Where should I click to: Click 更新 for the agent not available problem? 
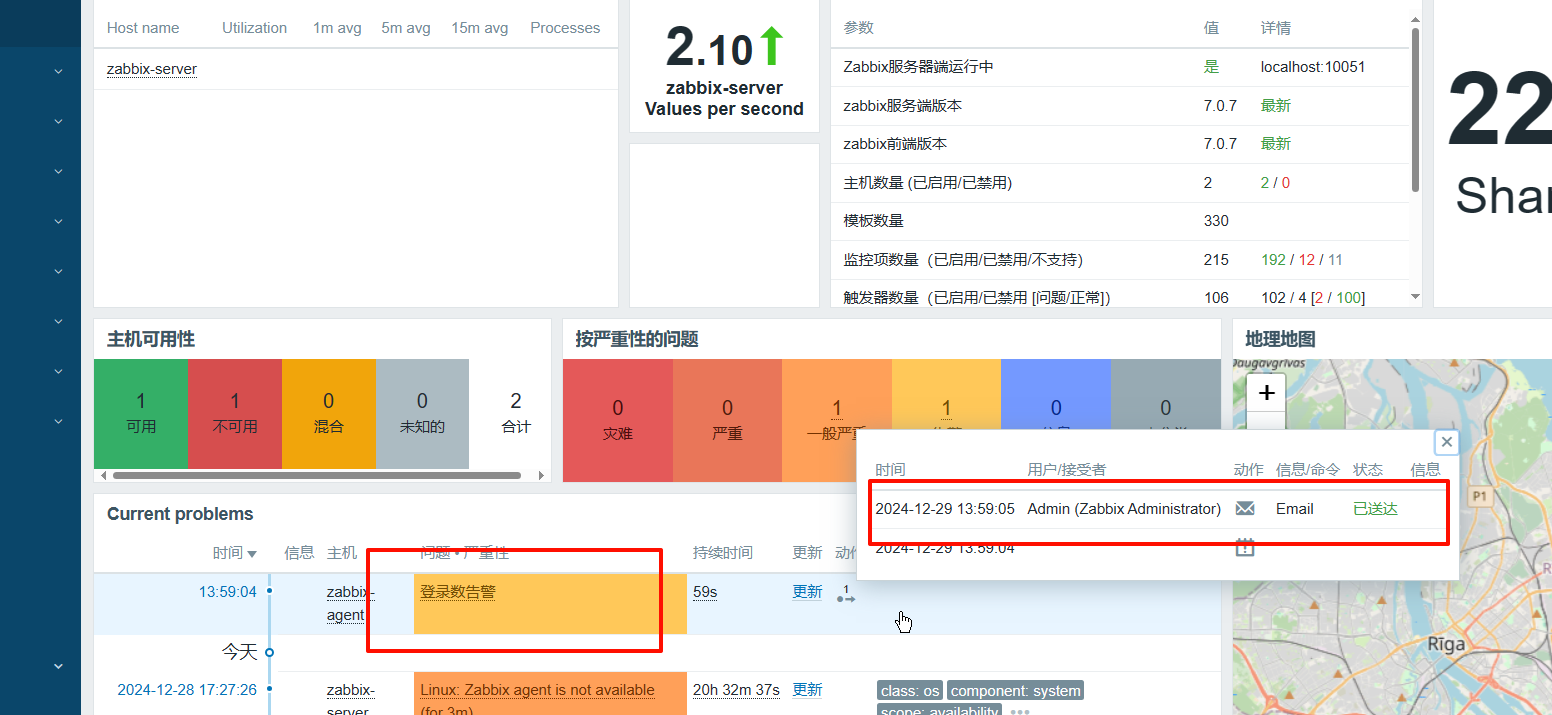807,689
